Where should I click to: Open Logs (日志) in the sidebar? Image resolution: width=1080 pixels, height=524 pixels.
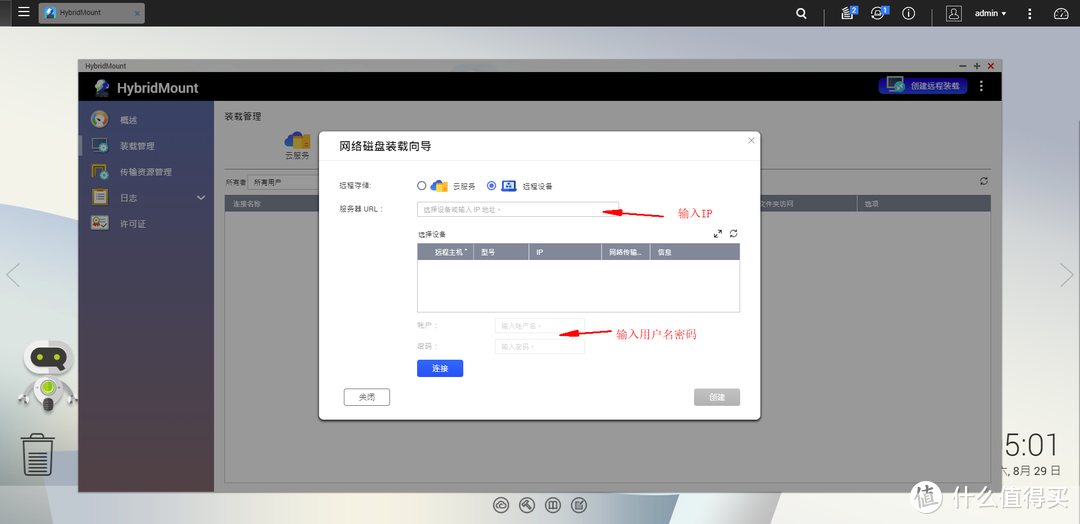(129, 198)
